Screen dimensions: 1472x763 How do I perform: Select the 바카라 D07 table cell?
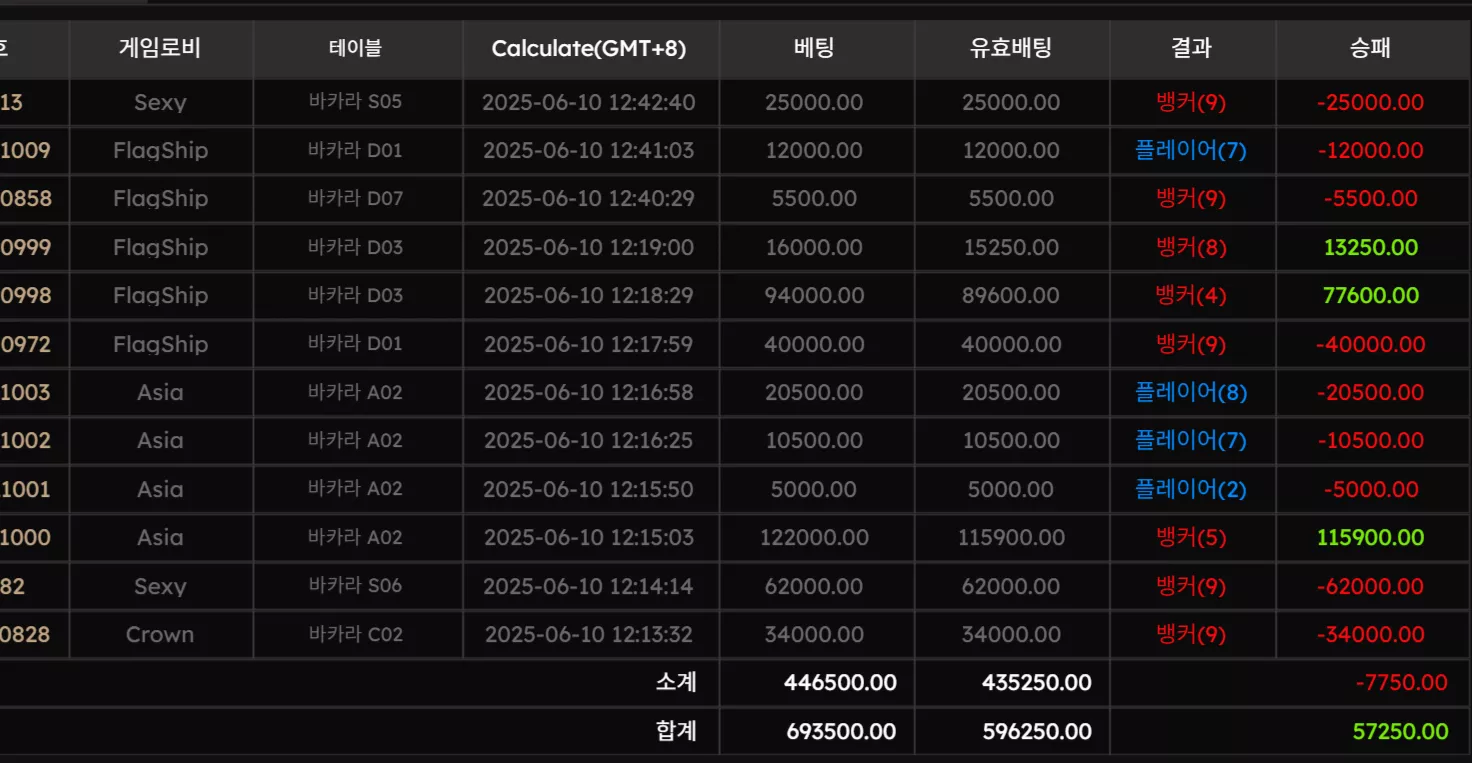pyautogui.click(x=355, y=198)
